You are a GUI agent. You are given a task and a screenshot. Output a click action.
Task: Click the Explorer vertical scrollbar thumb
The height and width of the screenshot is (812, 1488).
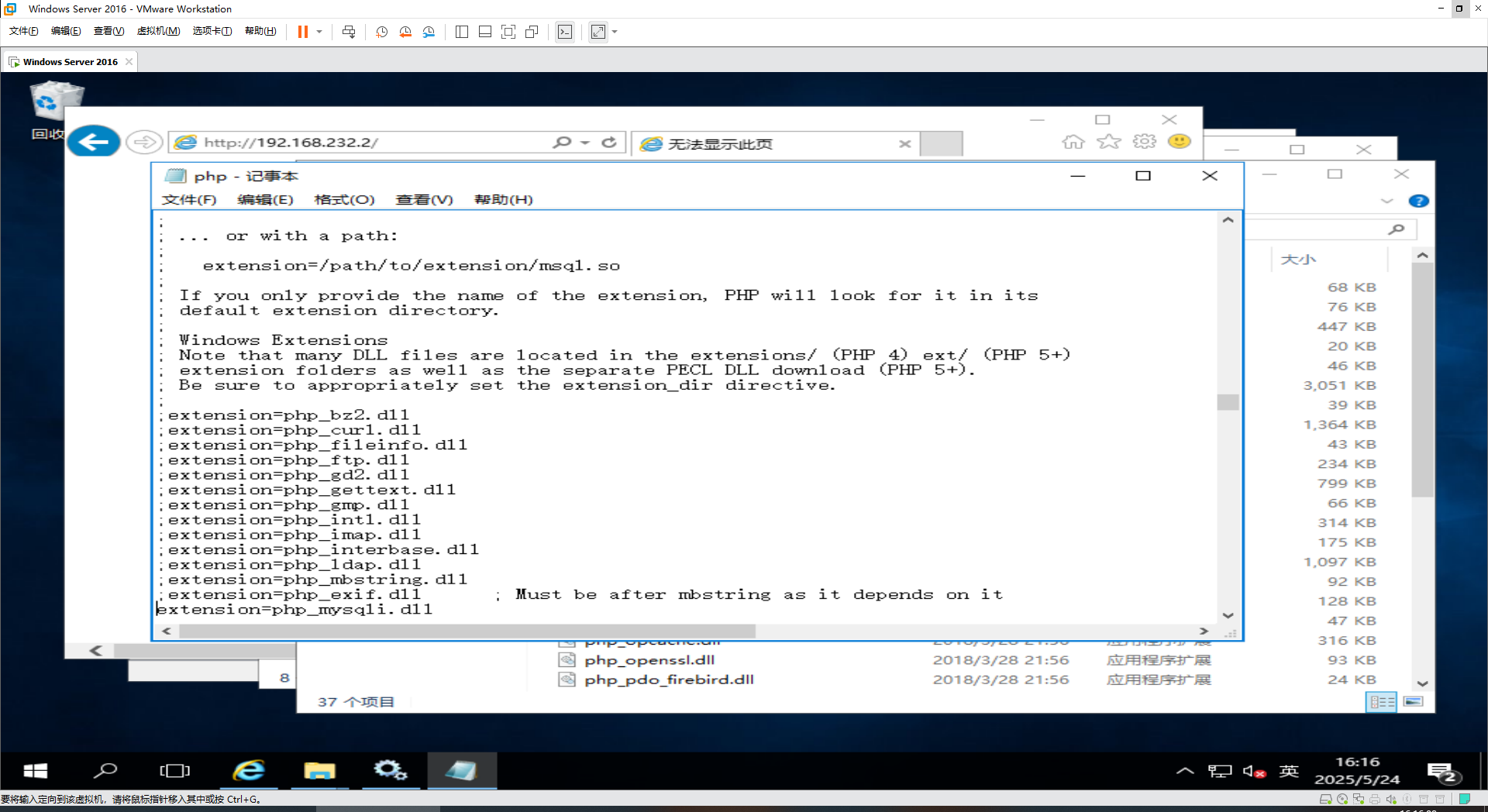pos(1422,380)
